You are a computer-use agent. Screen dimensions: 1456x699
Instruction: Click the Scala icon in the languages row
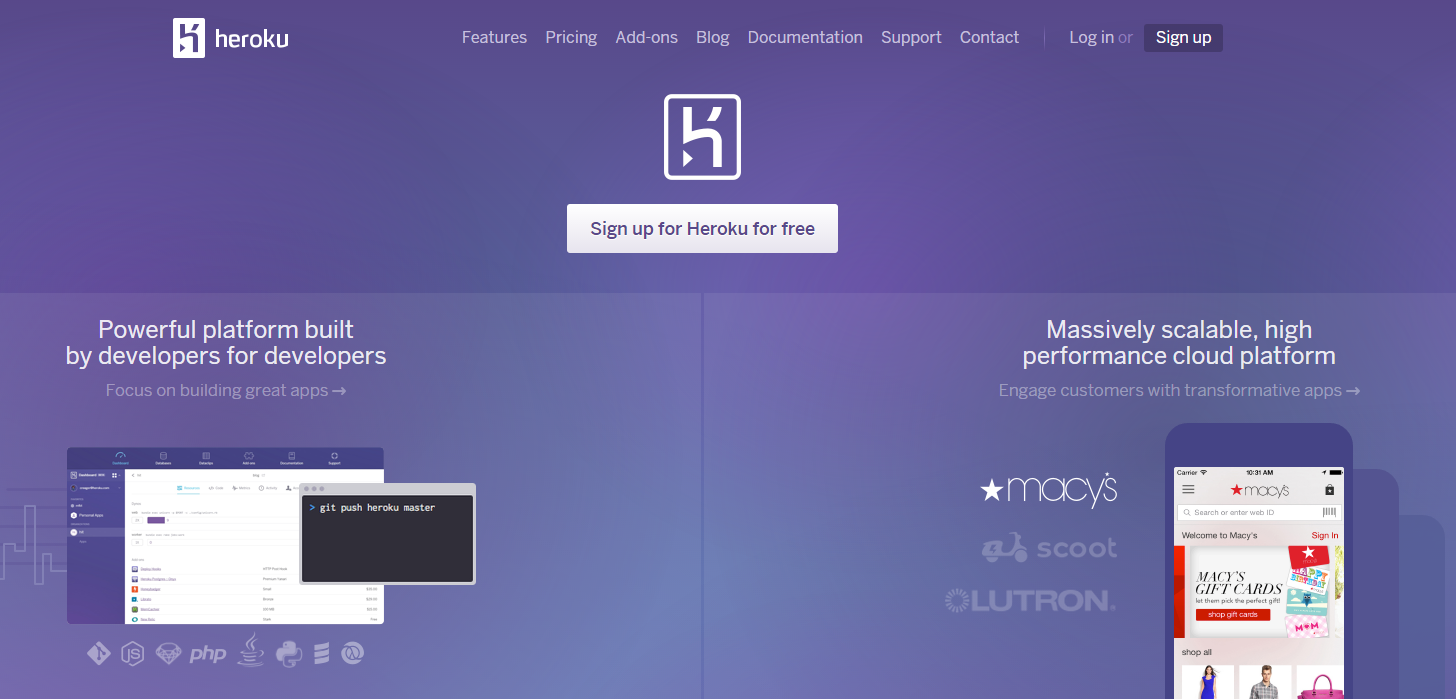click(322, 654)
